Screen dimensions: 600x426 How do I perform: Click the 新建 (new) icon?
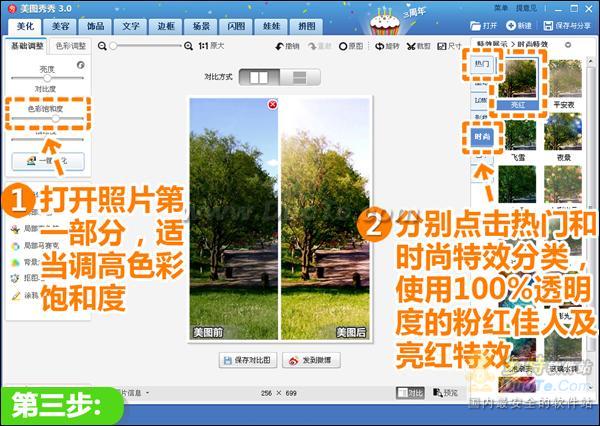click(x=518, y=23)
